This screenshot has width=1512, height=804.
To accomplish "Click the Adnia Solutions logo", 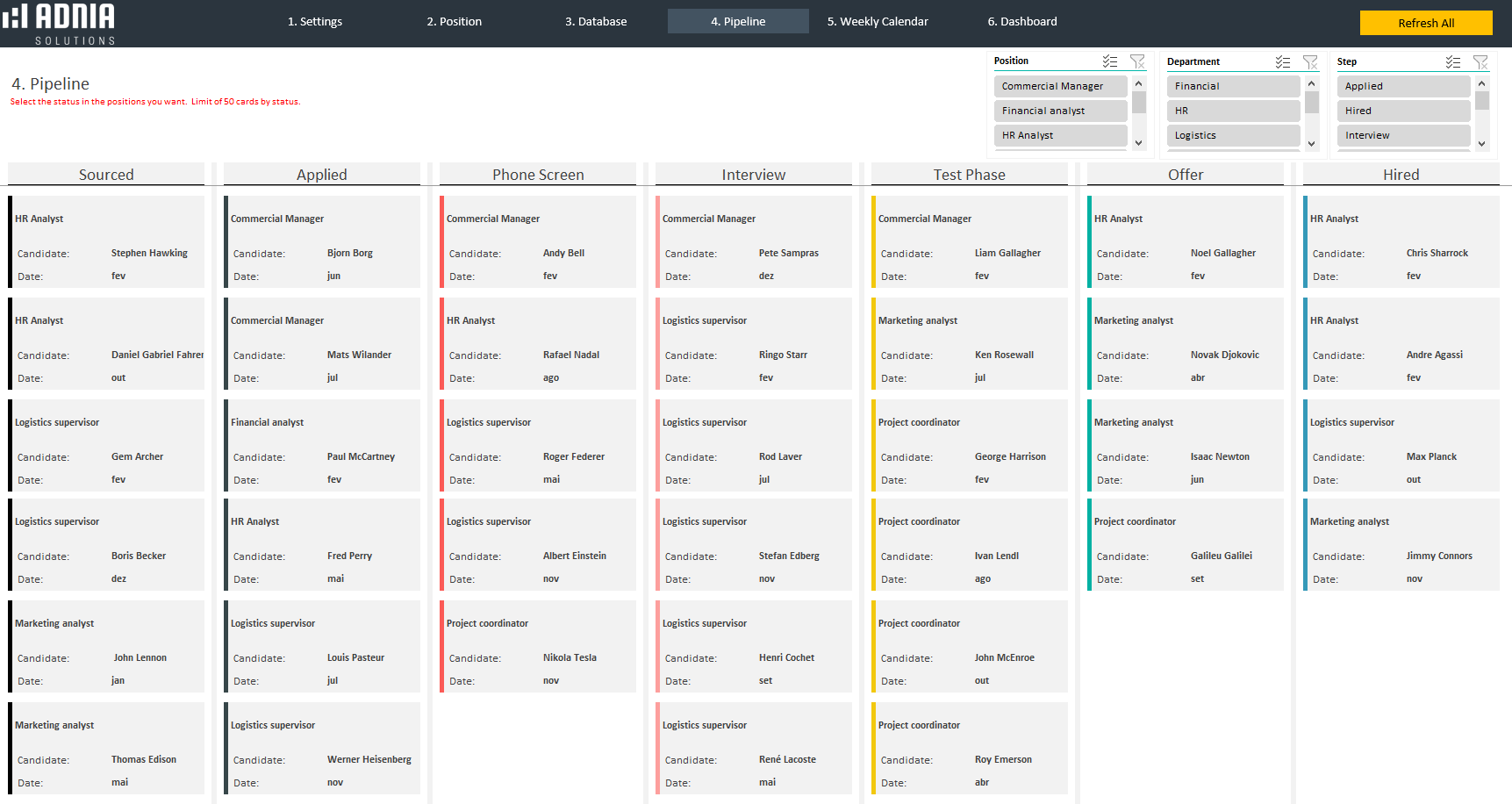I will coord(59,24).
